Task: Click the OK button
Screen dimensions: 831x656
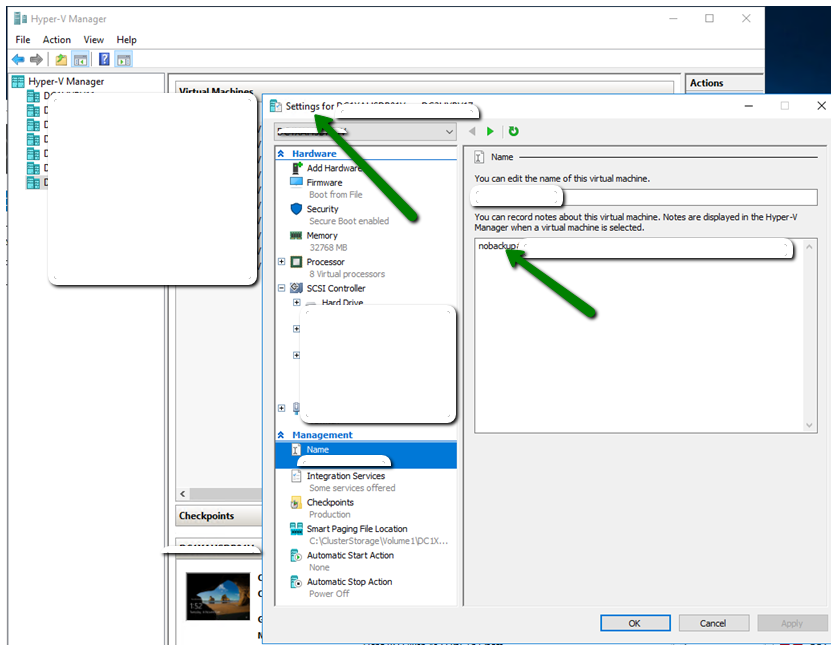Action: [x=635, y=622]
